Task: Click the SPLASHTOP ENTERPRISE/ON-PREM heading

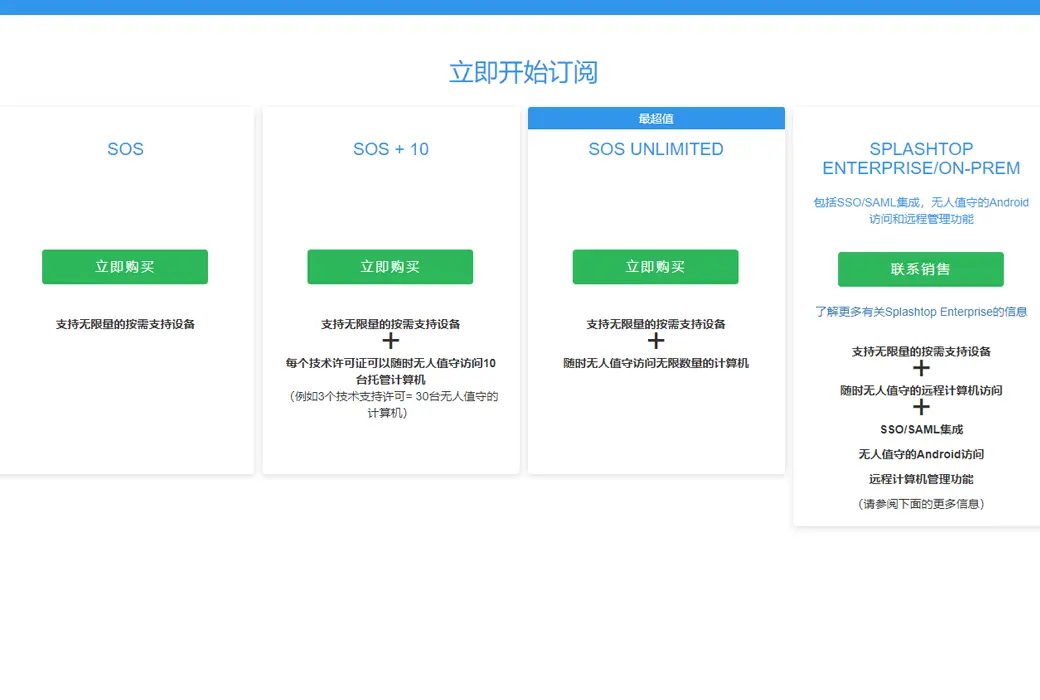Action: (x=921, y=159)
